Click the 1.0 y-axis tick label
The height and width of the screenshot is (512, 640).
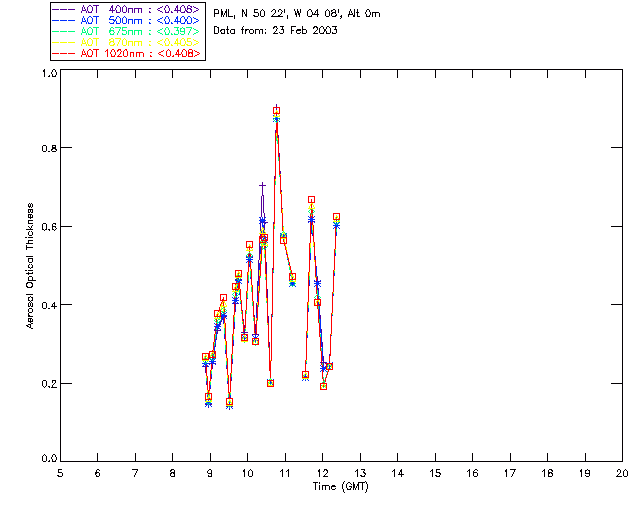49,73
